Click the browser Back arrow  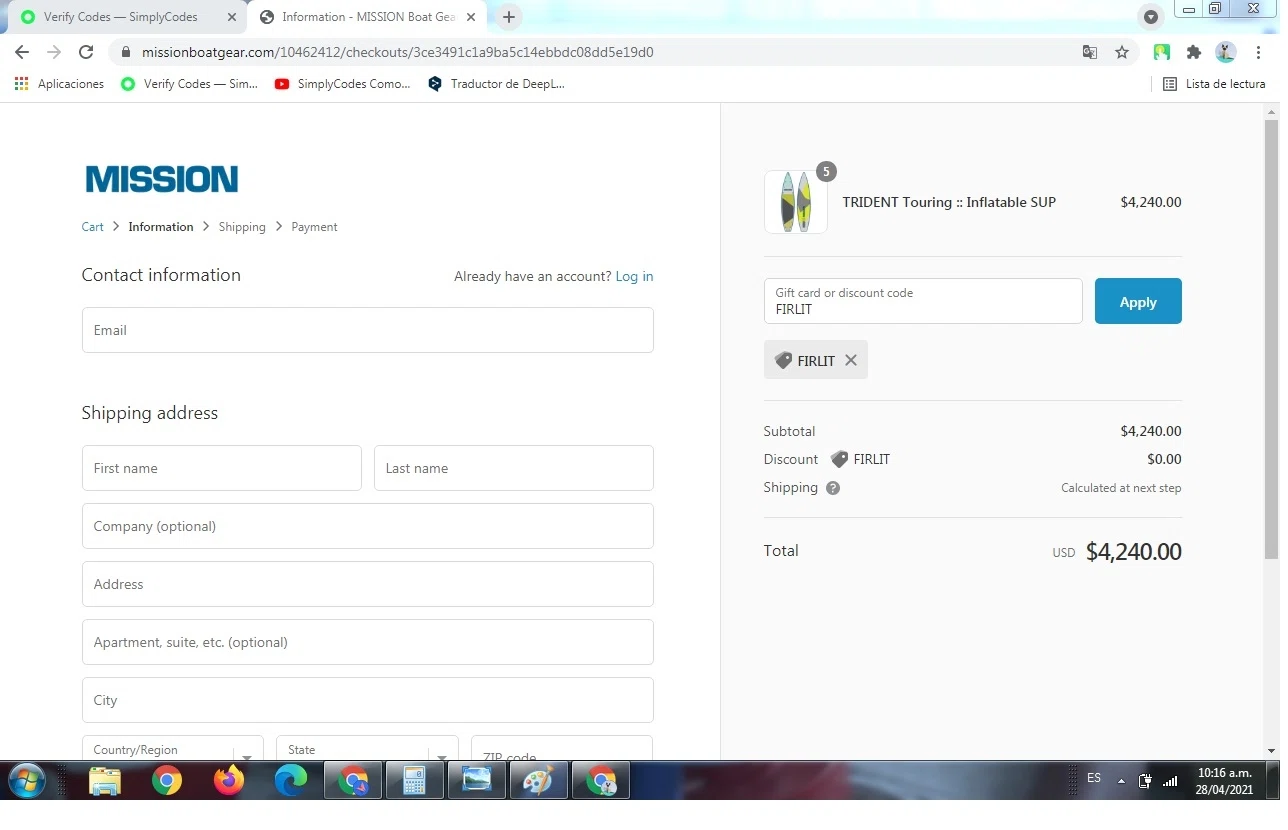pyautogui.click(x=22, y=52)
